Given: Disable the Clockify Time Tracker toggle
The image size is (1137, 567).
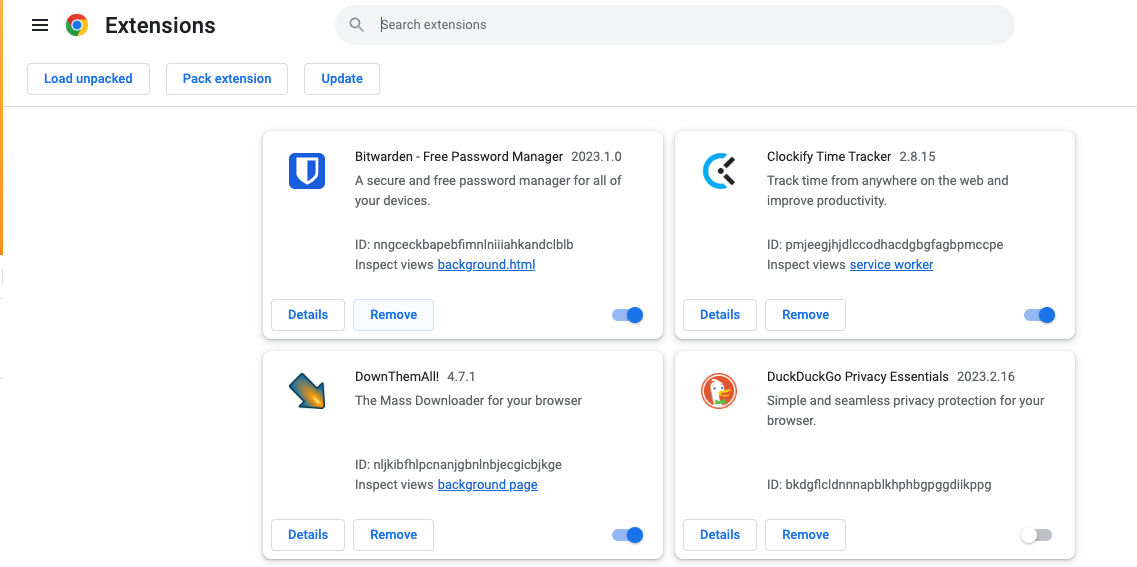Looking at the screenshot, I should pyautogui.click(x=1040, y=315).
